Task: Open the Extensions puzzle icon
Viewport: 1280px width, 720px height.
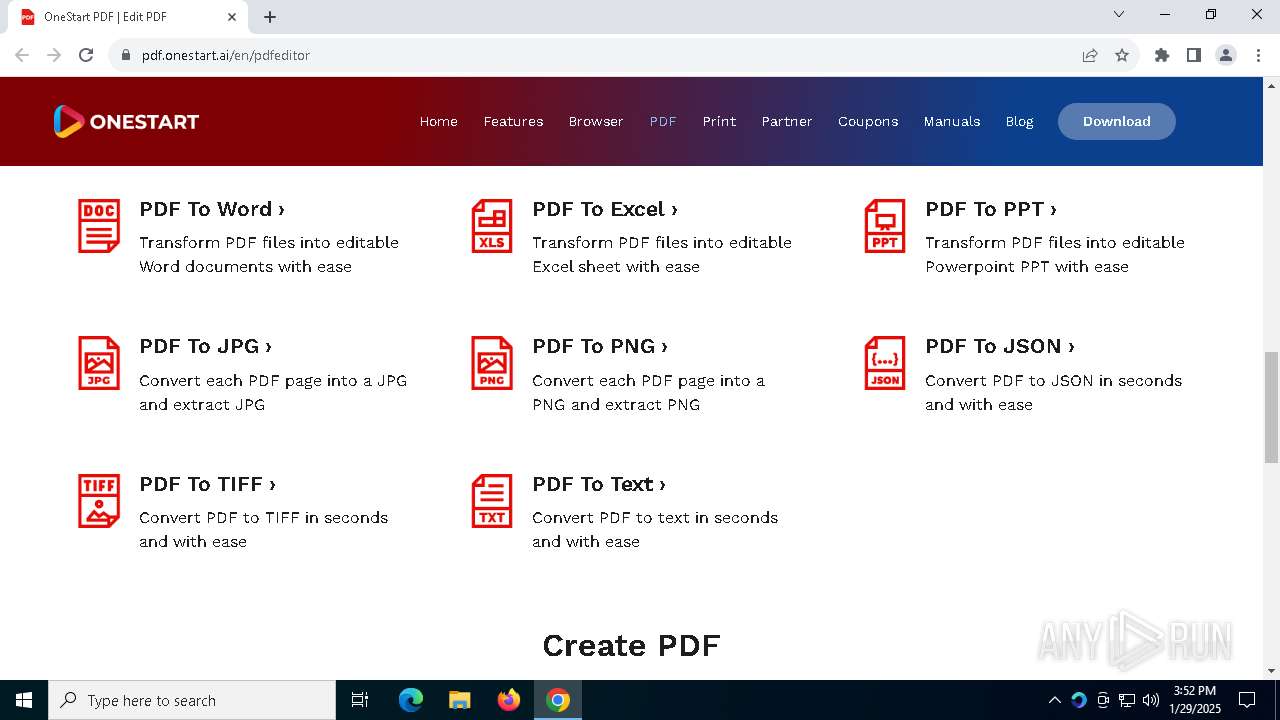Action: [1162, 55]
